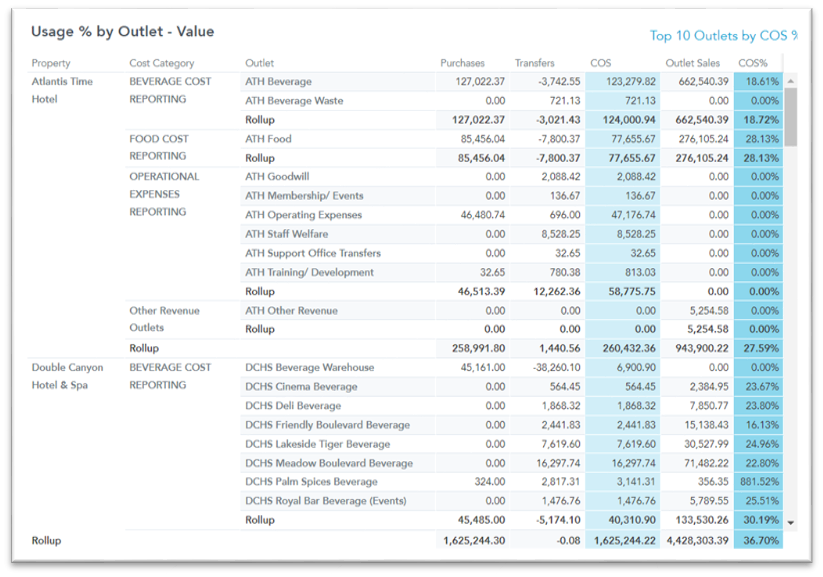Click the DCHS Beverage Warehouse outlet
The width and height of the screenshot is (823, 577).
point(310,368)
